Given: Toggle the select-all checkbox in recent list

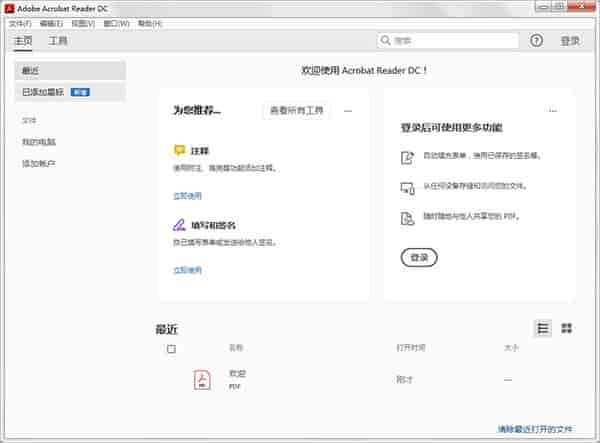Looking at the screenshot, I should coord(171,349).
